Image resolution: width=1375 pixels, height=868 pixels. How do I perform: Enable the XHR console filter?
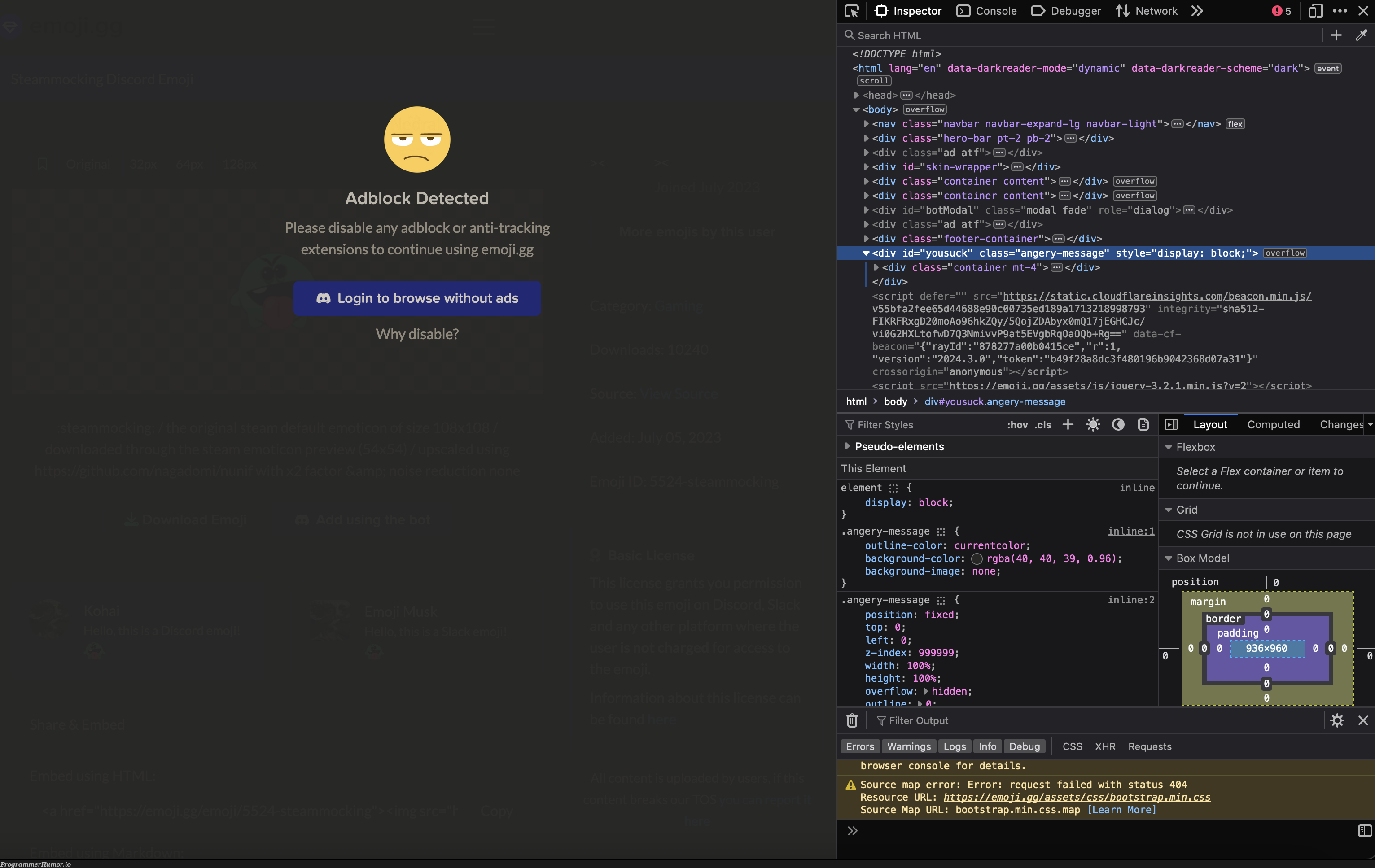coord(1105,746)
